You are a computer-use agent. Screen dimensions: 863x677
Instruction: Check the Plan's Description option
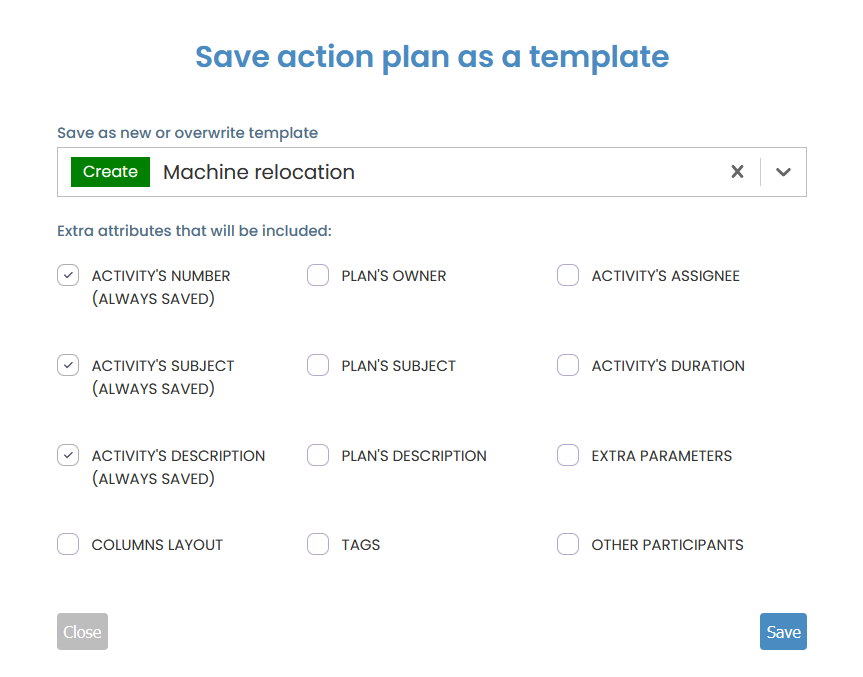(318, 456)
